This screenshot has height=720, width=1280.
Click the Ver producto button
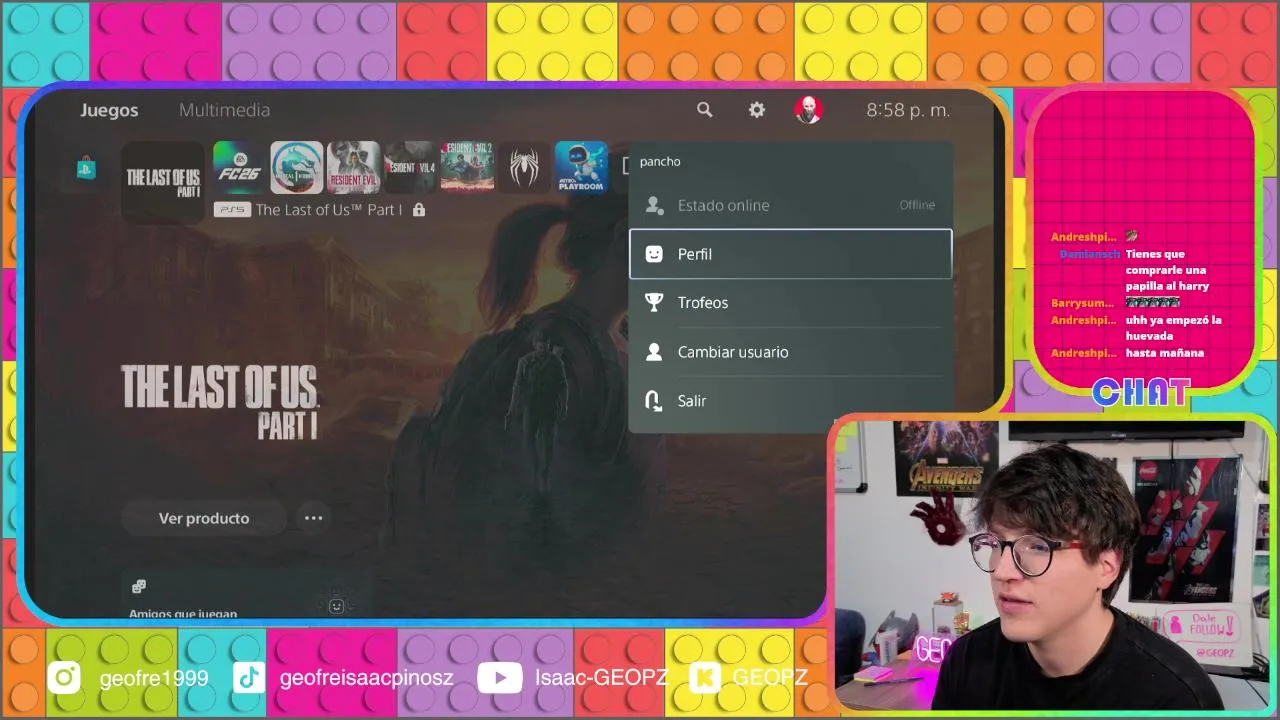click(x=204, y=518)
